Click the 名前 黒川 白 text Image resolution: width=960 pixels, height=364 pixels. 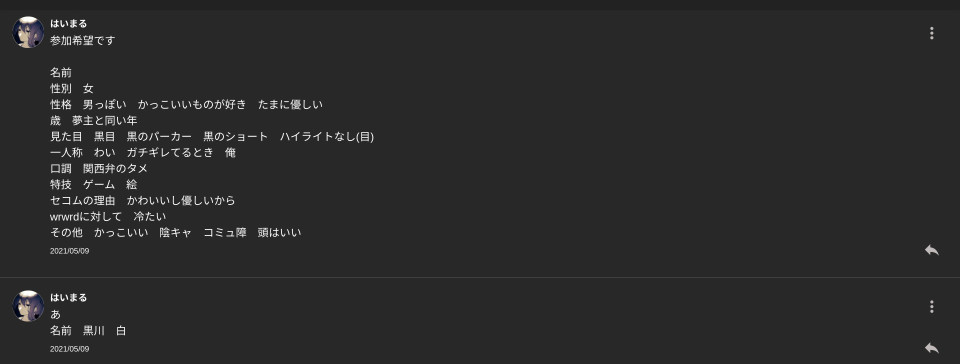tap(88, 330)
